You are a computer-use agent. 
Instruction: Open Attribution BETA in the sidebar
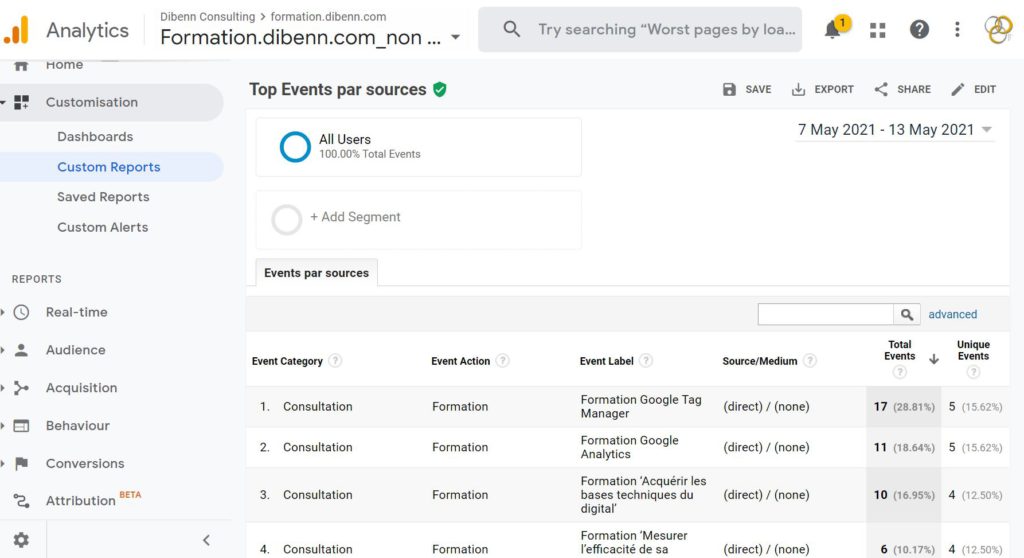click(93, 501)
